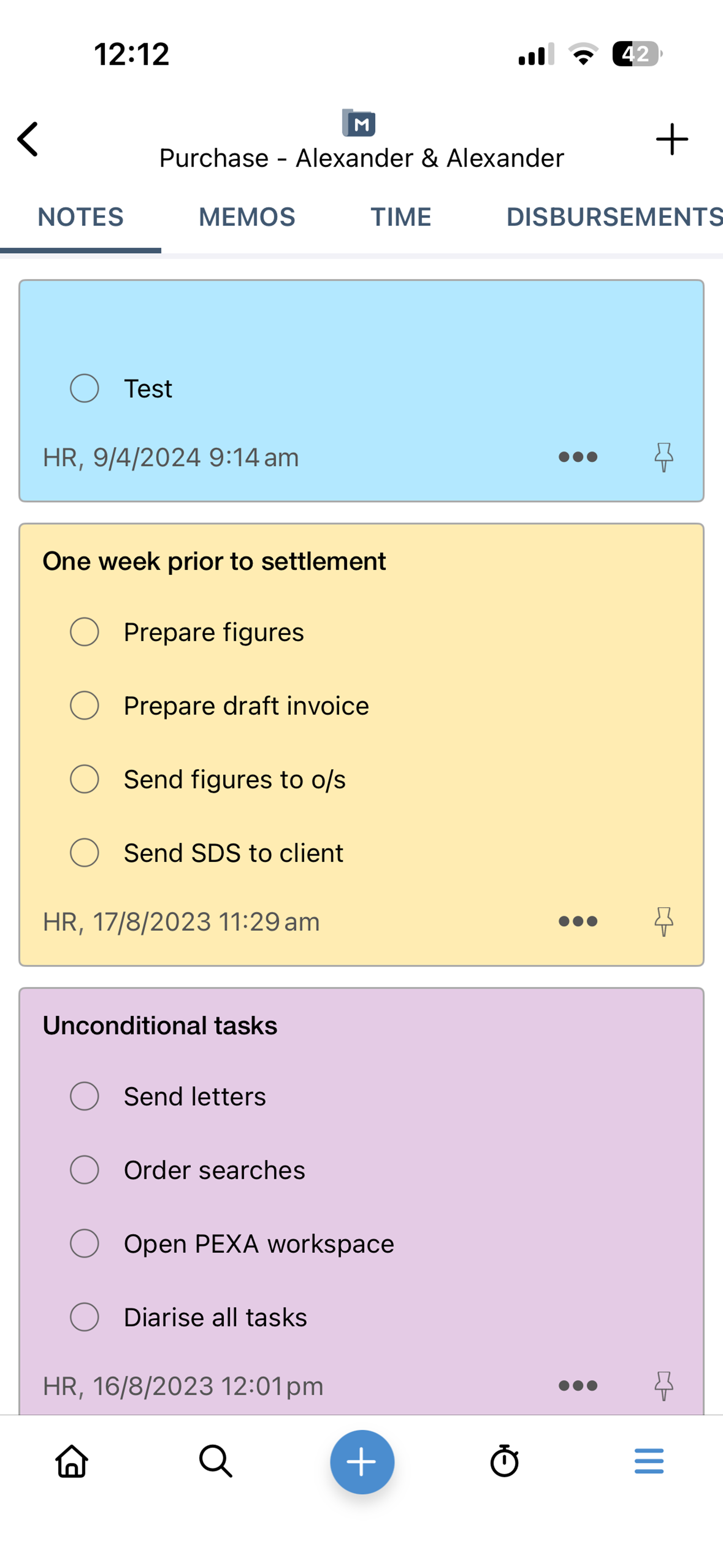Open more options on settlement note
This screenshot has height=1568, width=723.
pos(577,921)
